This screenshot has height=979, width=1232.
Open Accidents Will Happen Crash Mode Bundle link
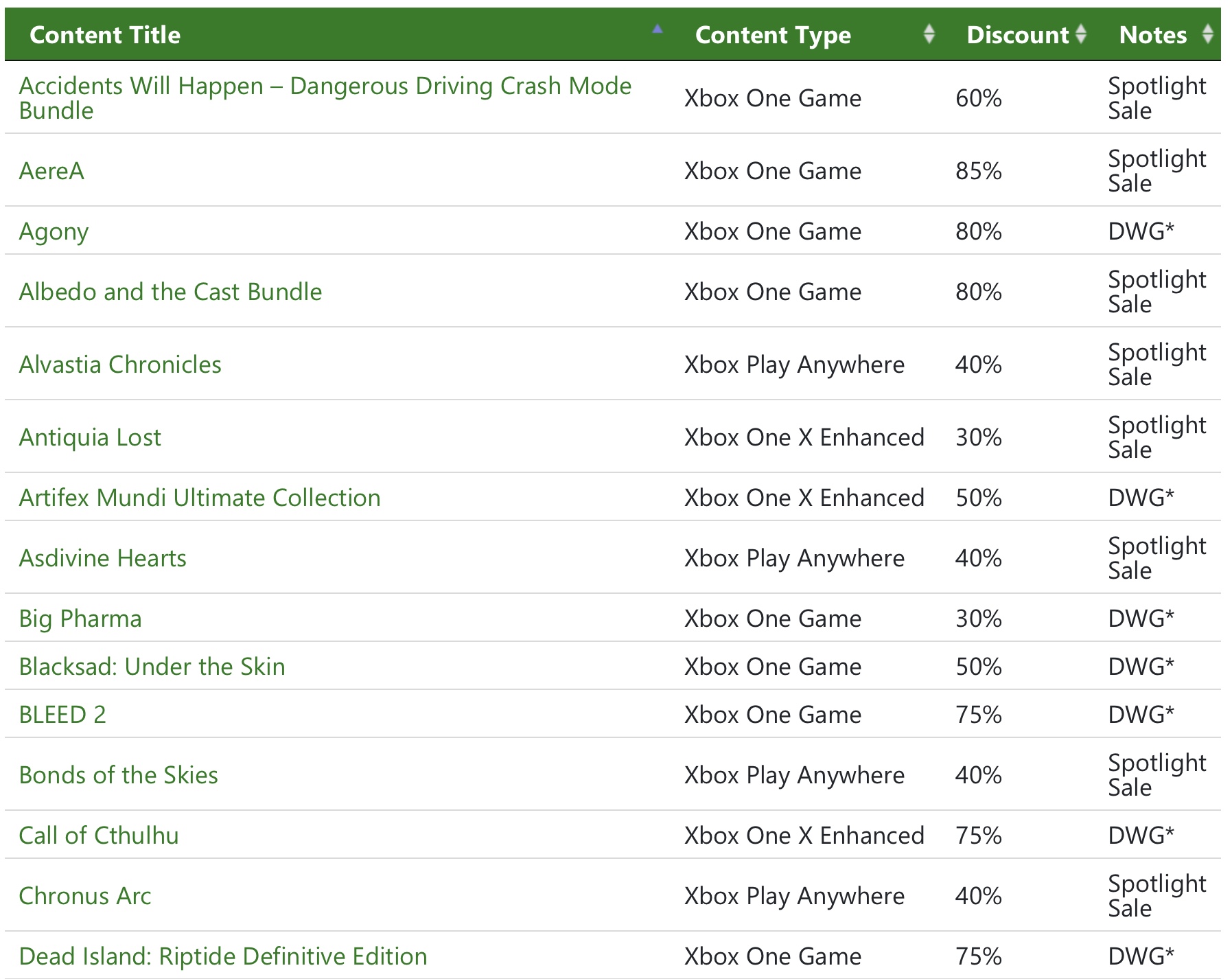pyautogui.click(x=325, y=87)
